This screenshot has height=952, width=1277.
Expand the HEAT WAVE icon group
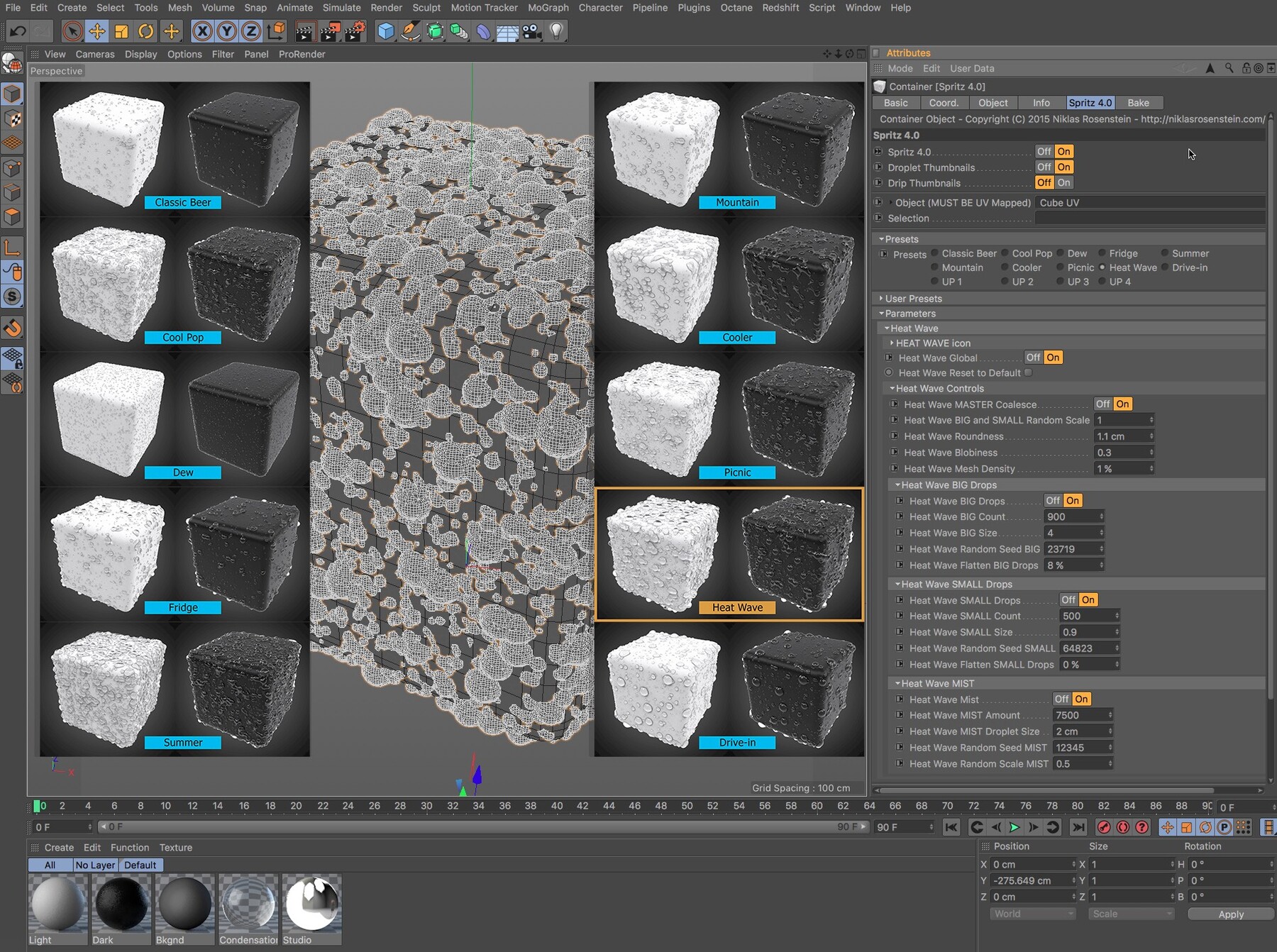point(892,343)
